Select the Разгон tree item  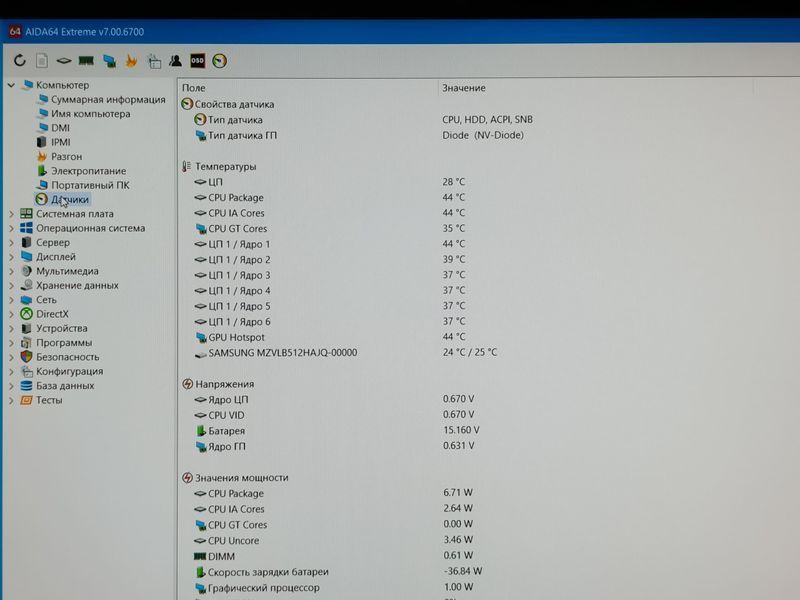point(66,157)
